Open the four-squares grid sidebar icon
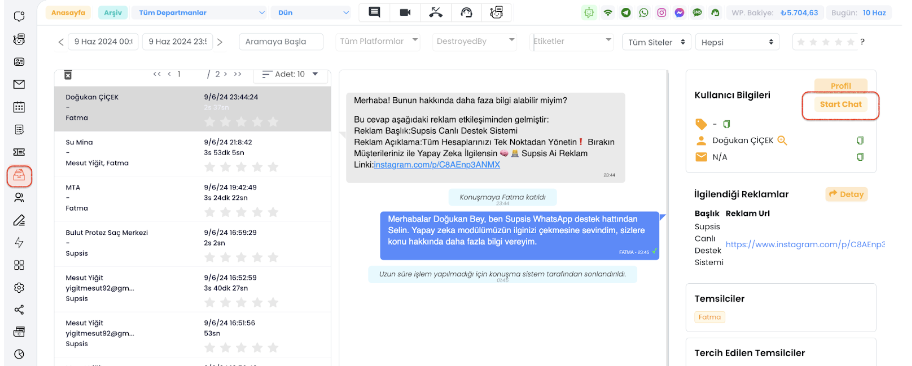The width and height of the screenshot is (912, 366). 19,265
